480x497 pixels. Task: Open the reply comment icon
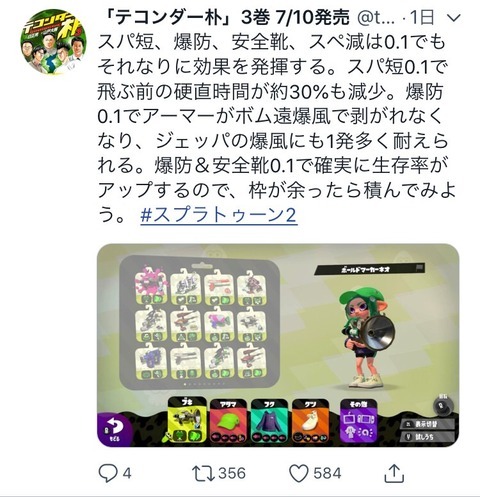point(108,473)
